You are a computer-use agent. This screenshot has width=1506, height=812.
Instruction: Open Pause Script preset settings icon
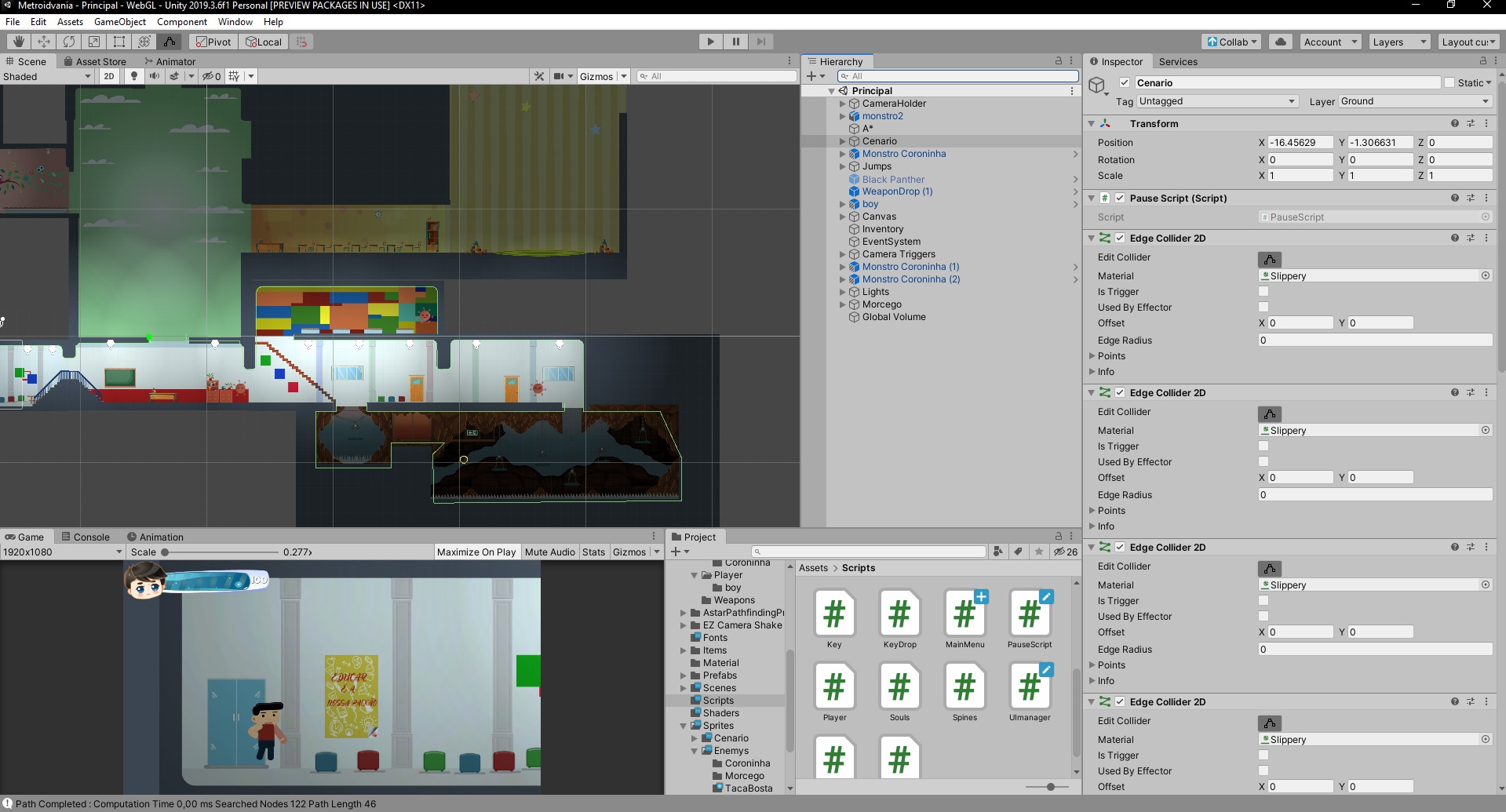click(x=1470, y=198)
